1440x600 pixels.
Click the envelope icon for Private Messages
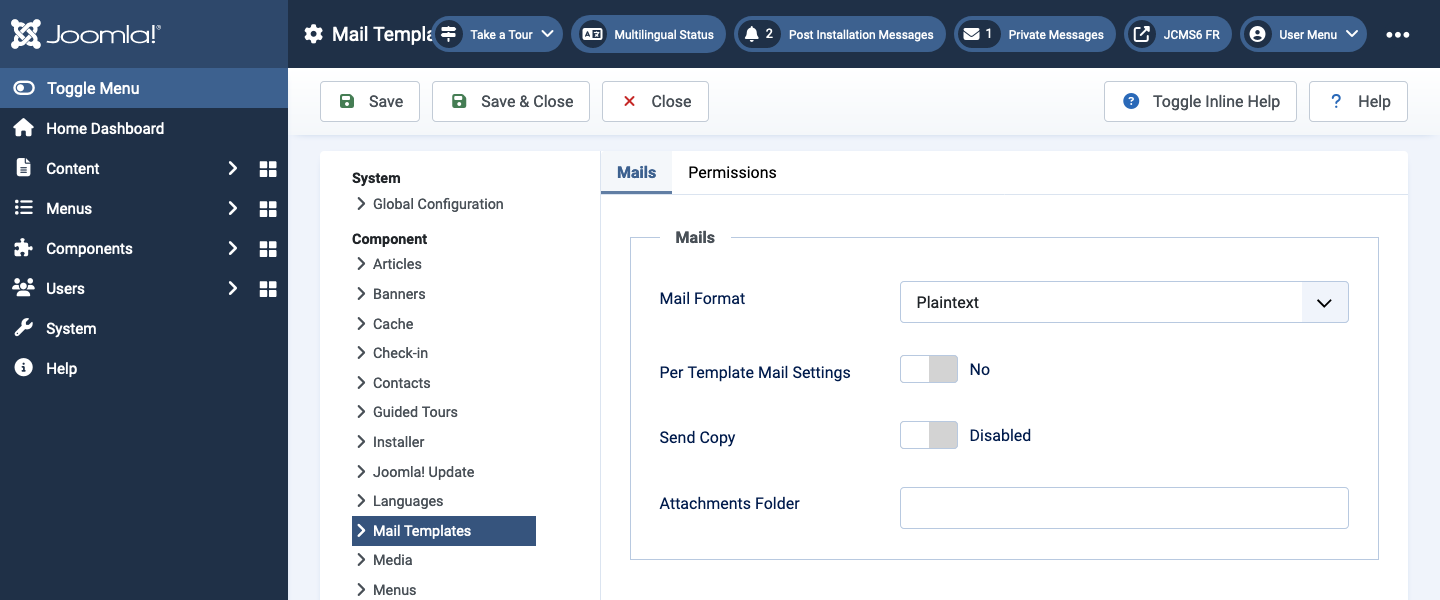click(x=972, y=34)
